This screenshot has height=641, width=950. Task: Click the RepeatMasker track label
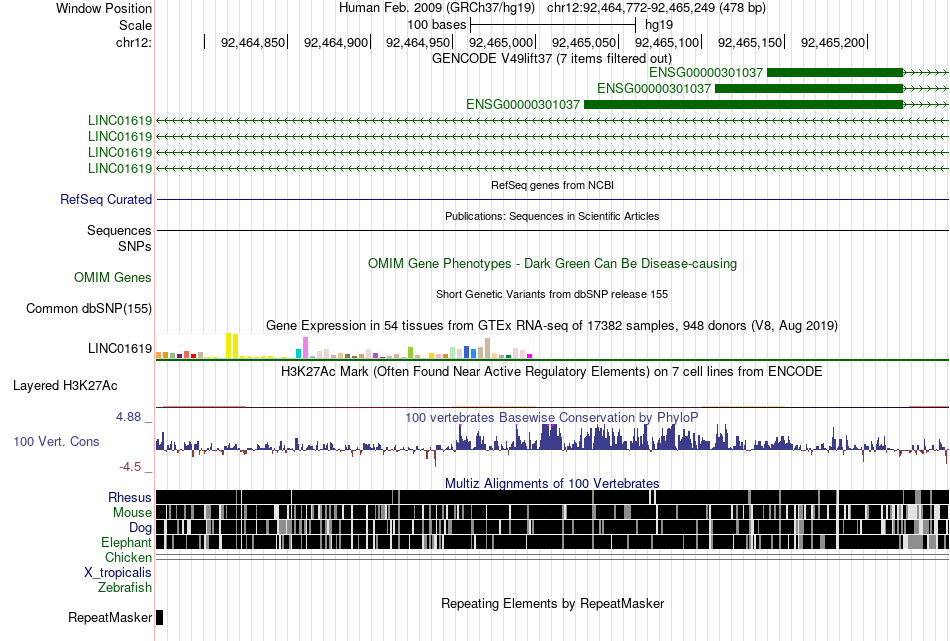110,617
